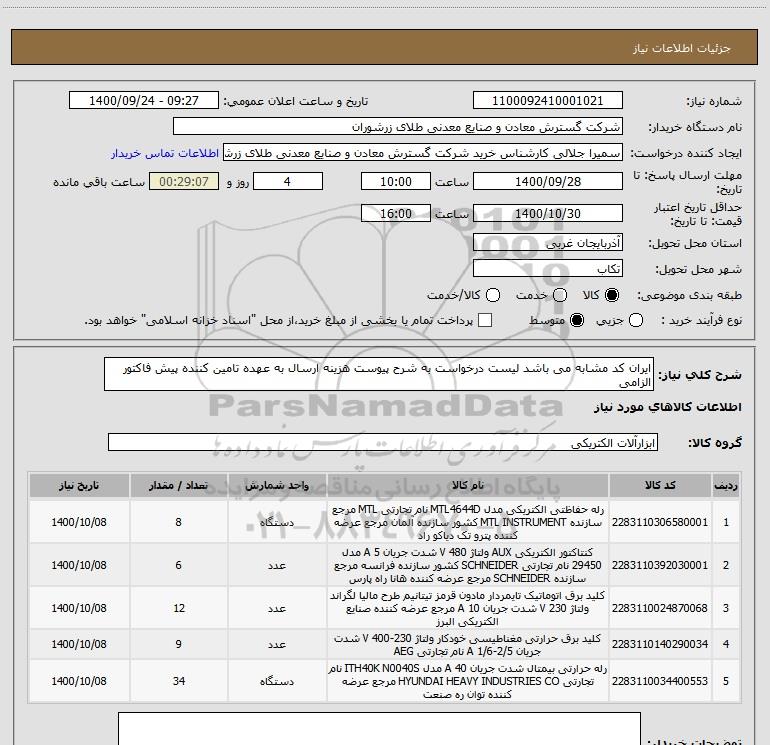Click the شرح کلی نیاز description box
770x745 pixels.
pos(379,374)
